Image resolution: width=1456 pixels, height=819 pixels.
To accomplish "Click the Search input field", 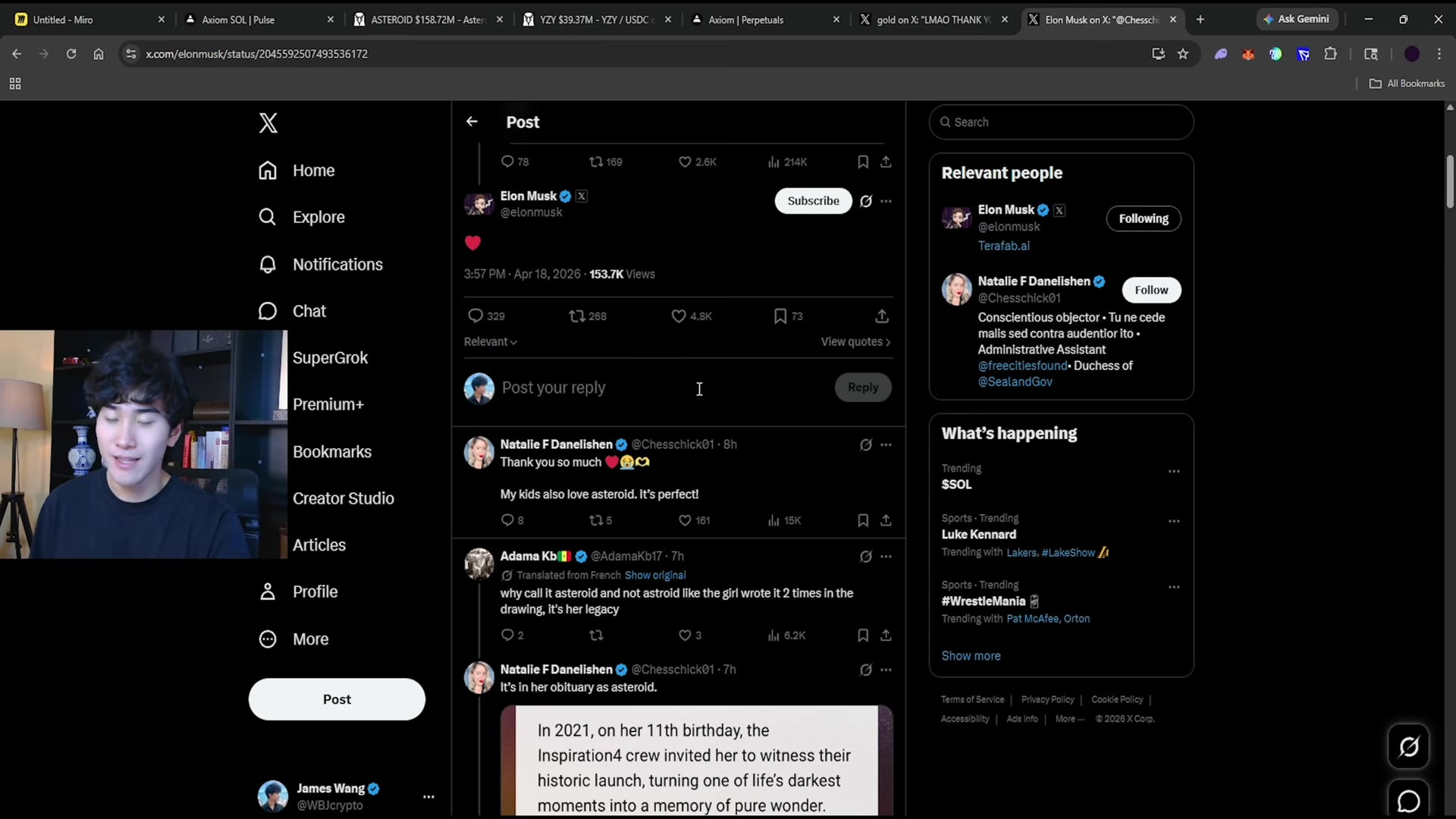I will (x=1061, y=122).
